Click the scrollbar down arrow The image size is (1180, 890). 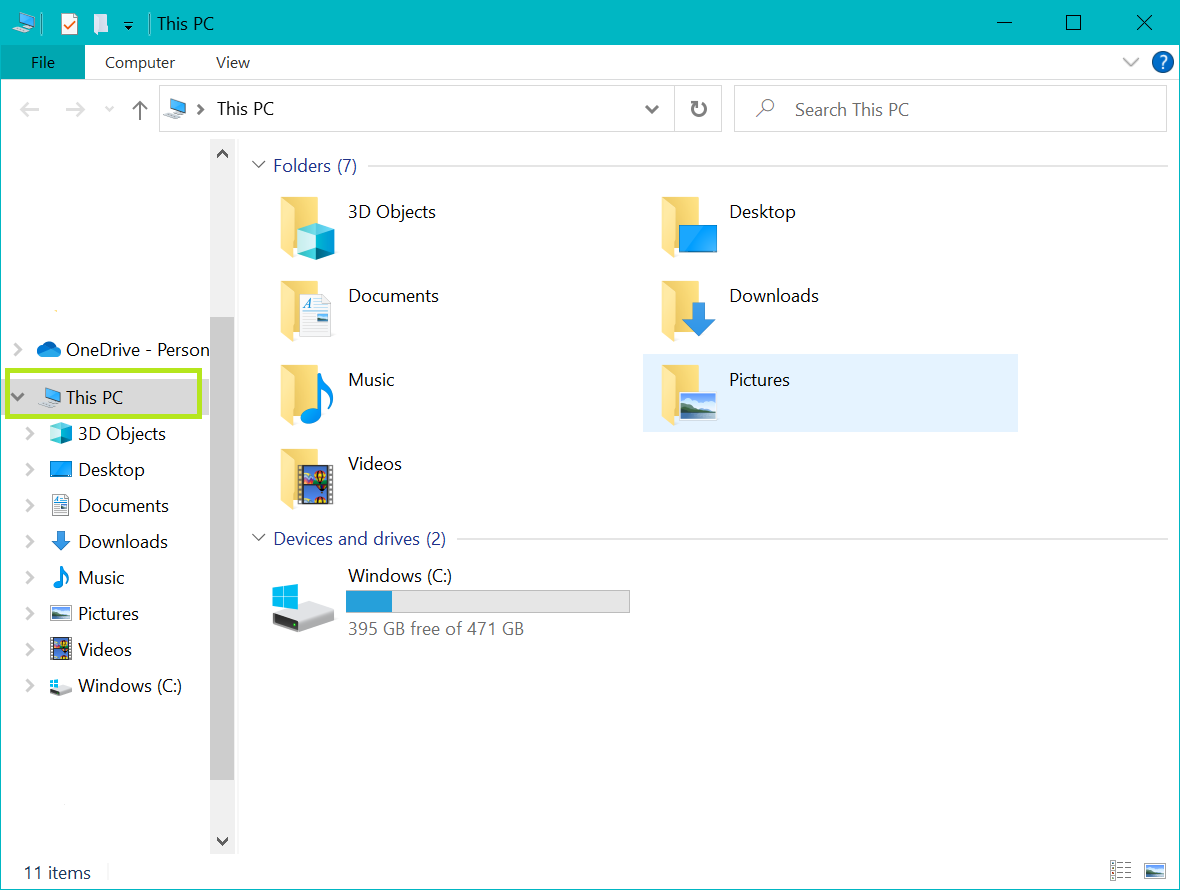coord(222,841)
